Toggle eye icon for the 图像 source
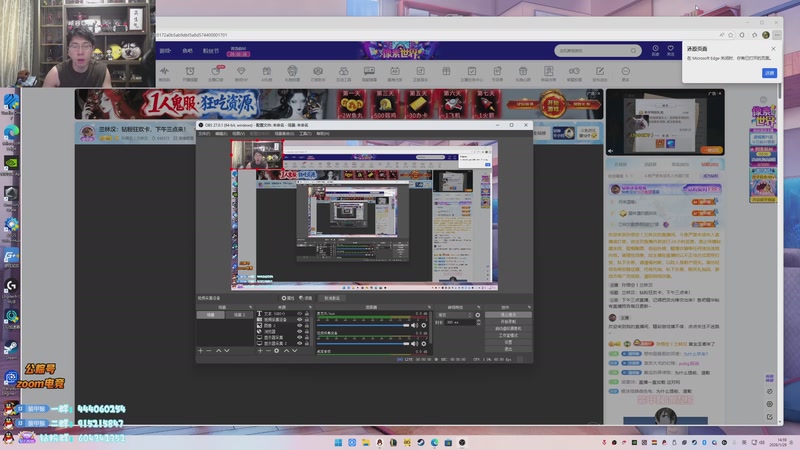This screenshot has height=450, width=800. pyautogui.click(x=299, y=326)
